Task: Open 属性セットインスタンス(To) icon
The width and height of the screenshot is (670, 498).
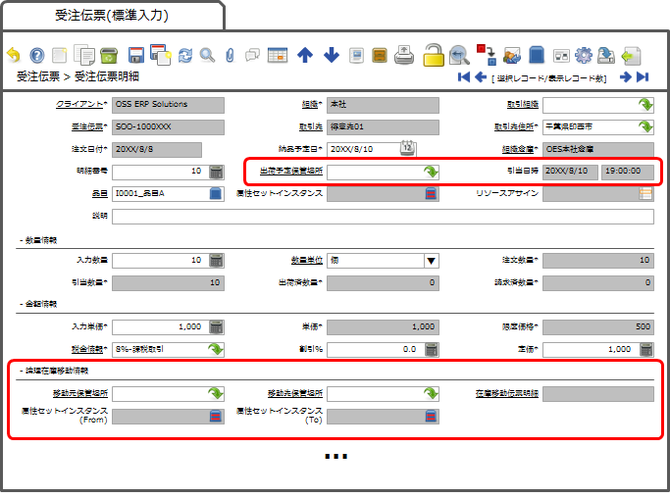Action: pos(431,416)
